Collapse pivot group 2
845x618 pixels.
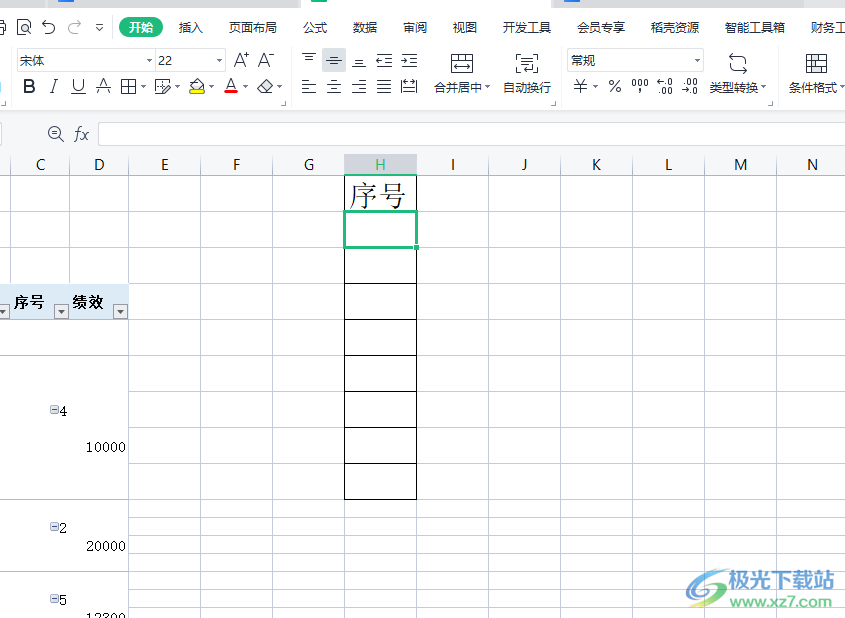pyautogui.click(x=54, y=526)
